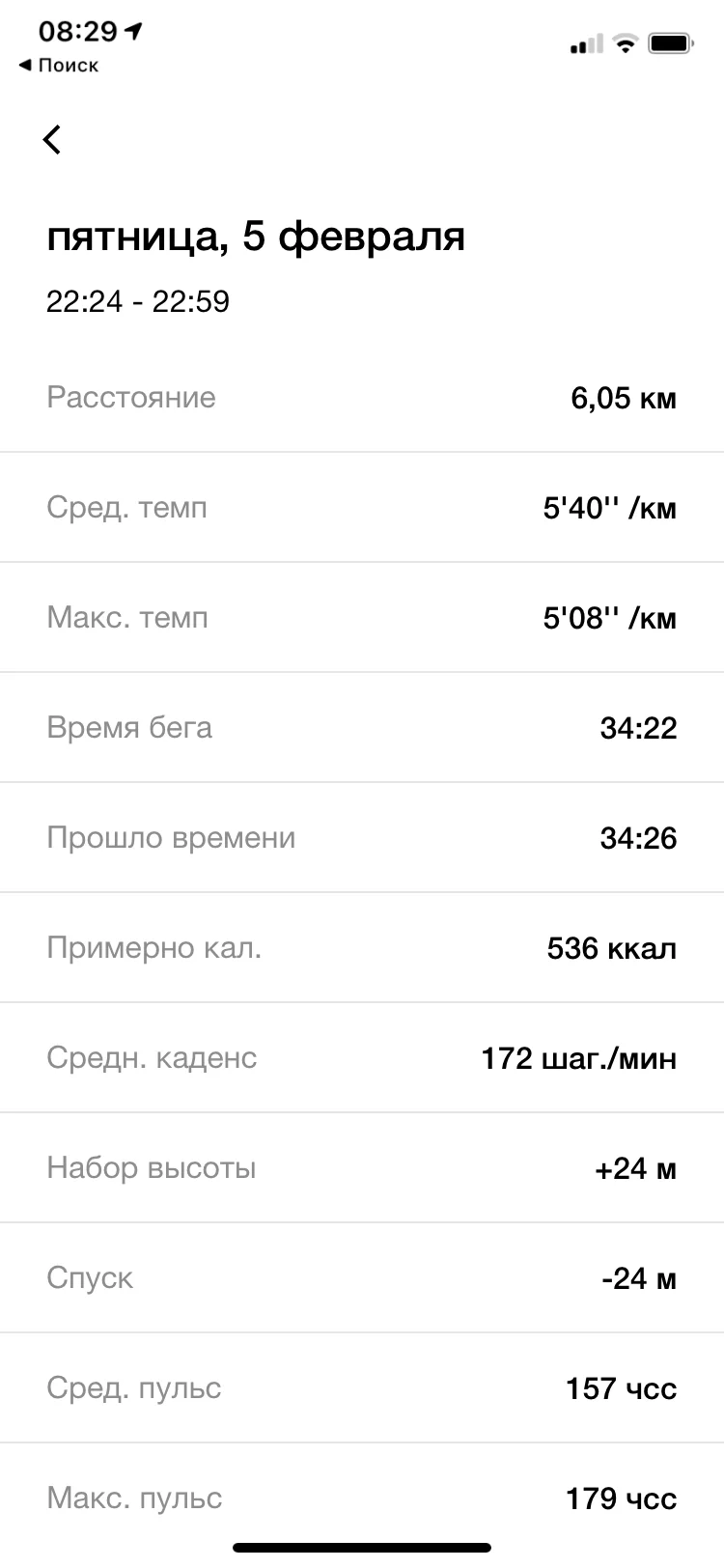Tap the location arrow icon near clock
Viewport: 724px width, 1568px height.
(x=134, y=31)
